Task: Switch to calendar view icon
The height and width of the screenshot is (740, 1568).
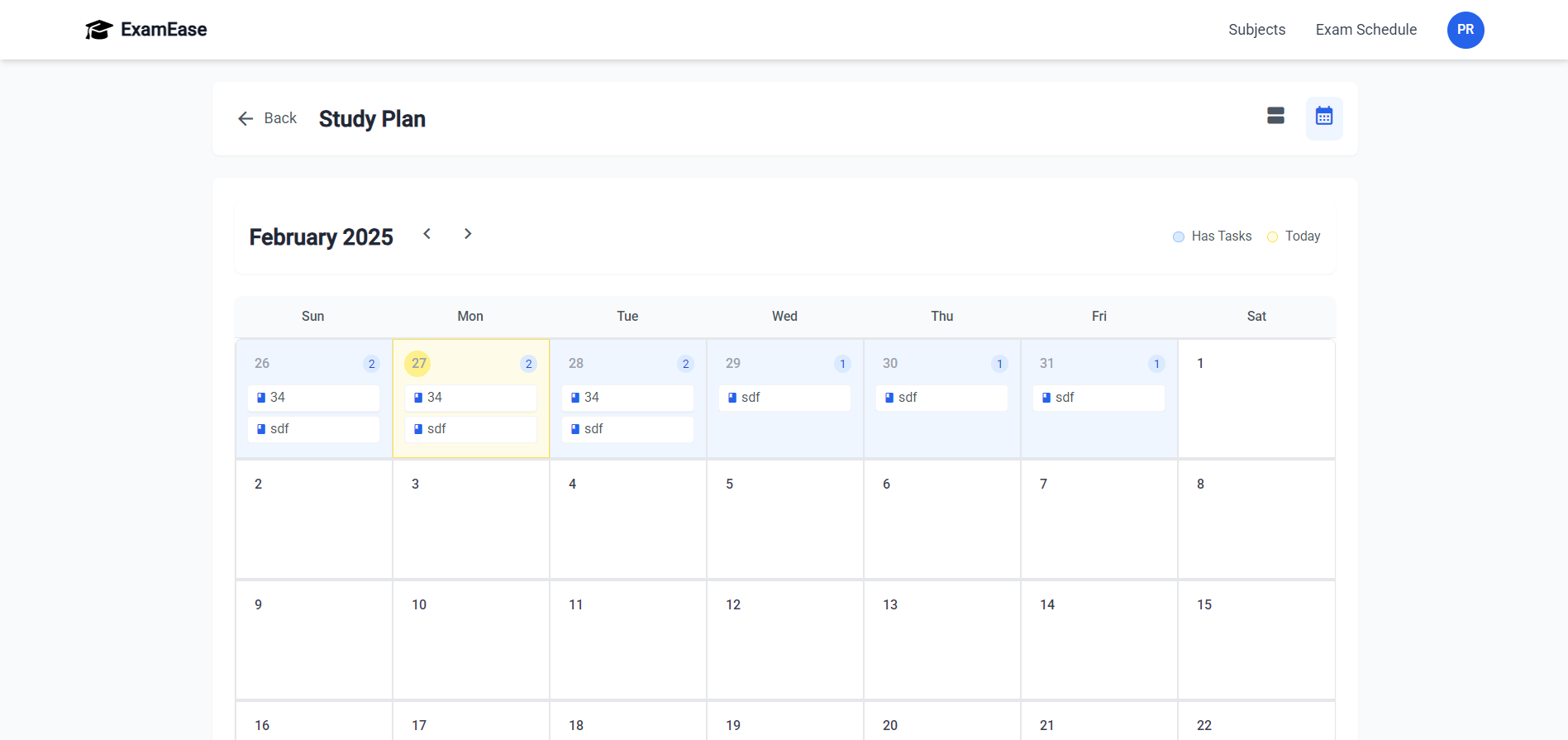Action: (x=1324, y=117)
